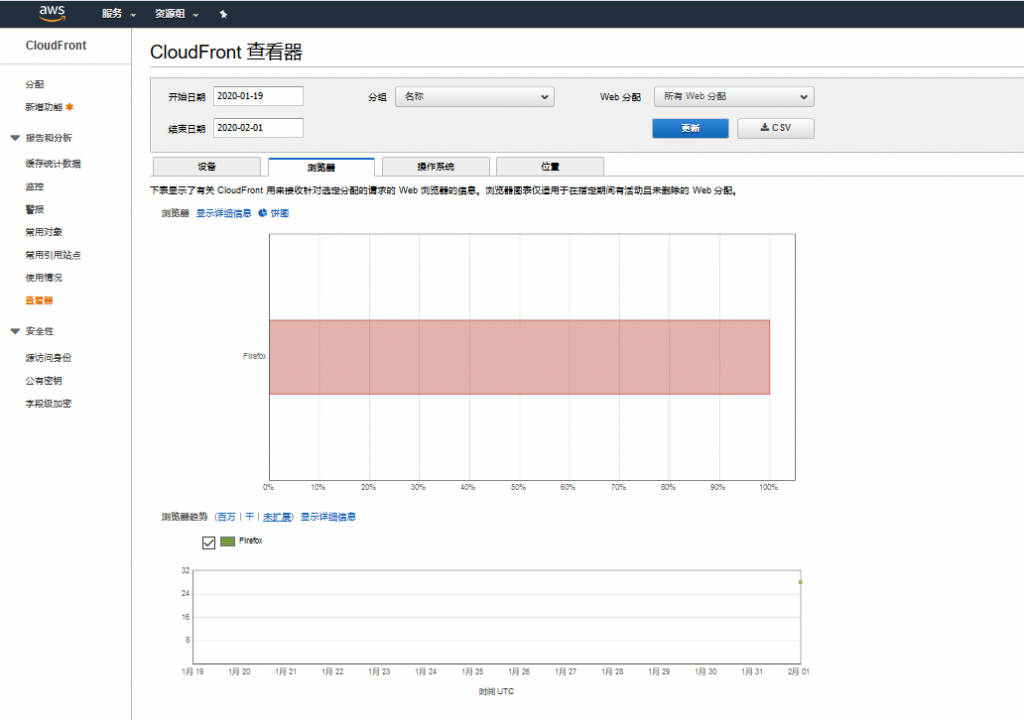Click the CloudFront 查看器 page heading

[x=226, y=52]
